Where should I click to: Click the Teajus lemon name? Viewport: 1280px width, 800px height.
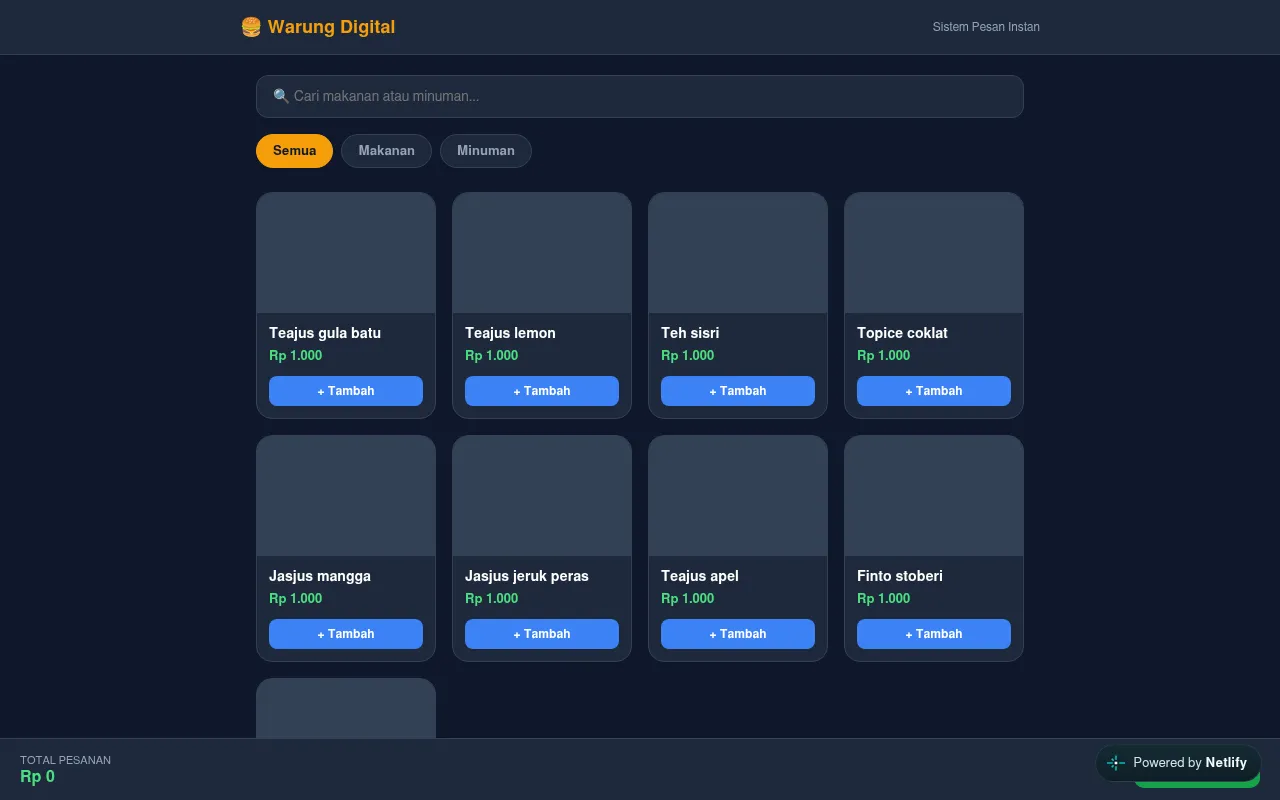[510, 333]
